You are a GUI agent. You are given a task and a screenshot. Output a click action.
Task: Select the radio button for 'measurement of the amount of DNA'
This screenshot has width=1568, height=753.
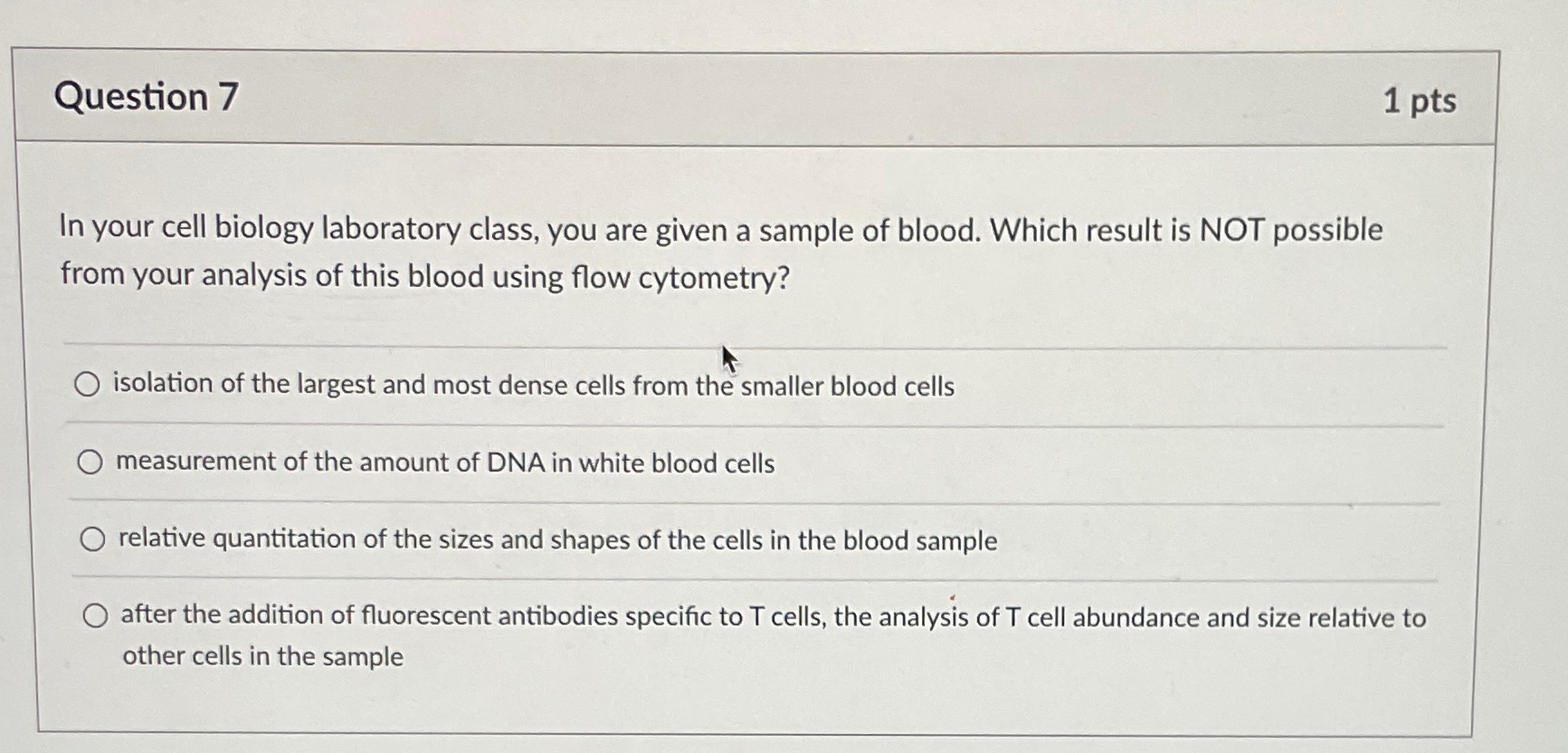click(89, 462)
